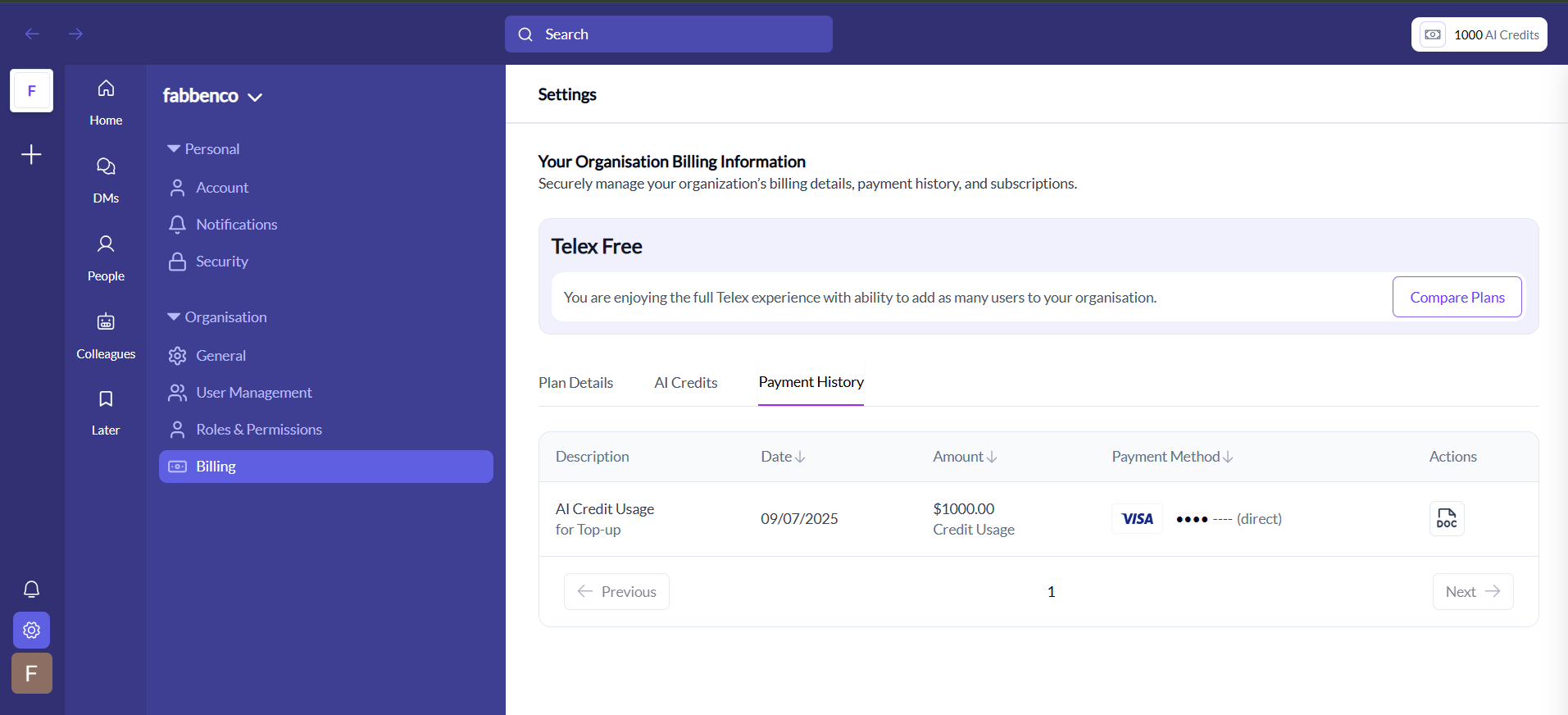
Task: Switch to the Plan Details tab
Action: coord(575,383)
